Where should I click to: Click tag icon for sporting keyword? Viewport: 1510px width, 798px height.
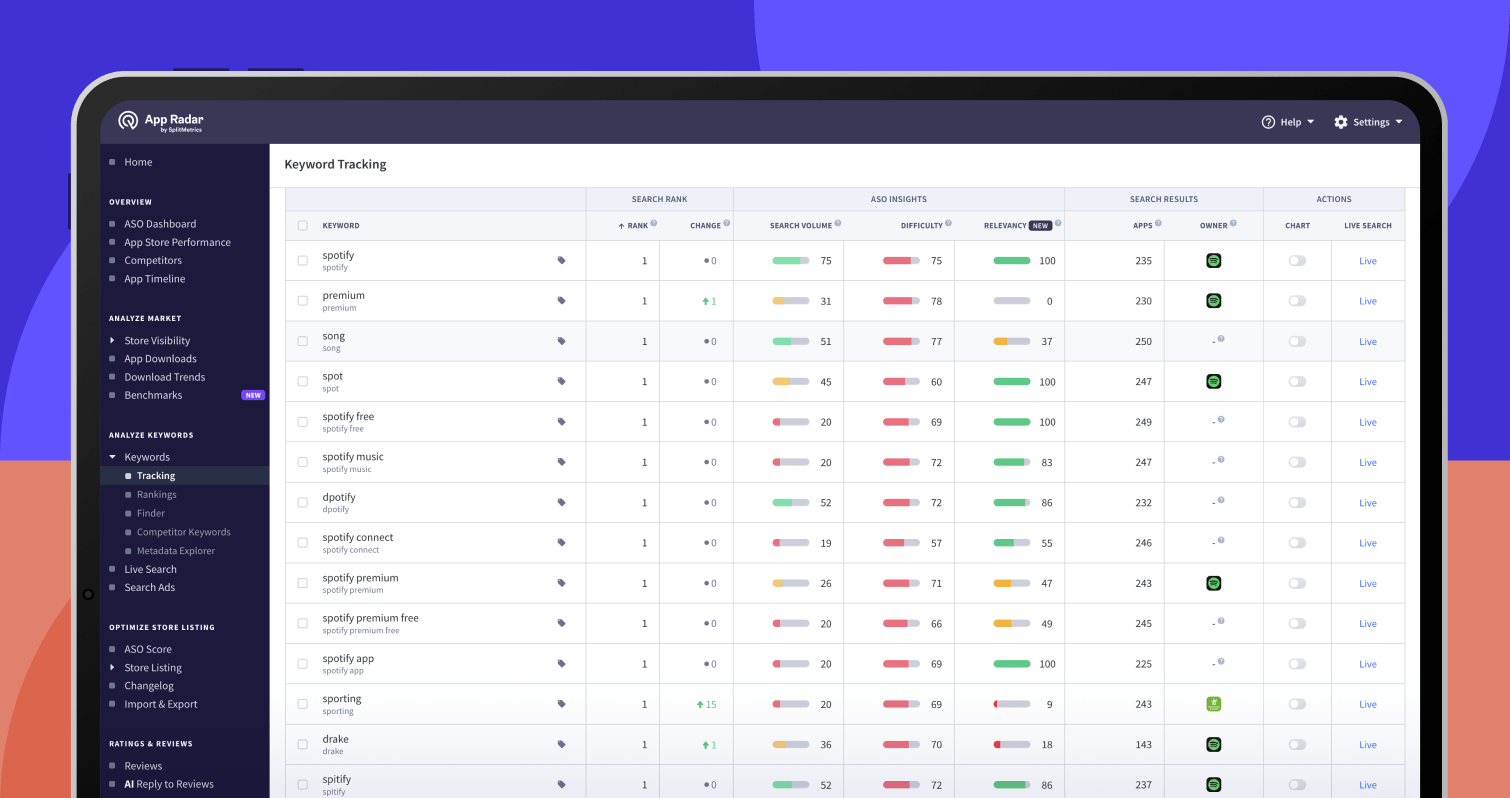tap(561, 704)
